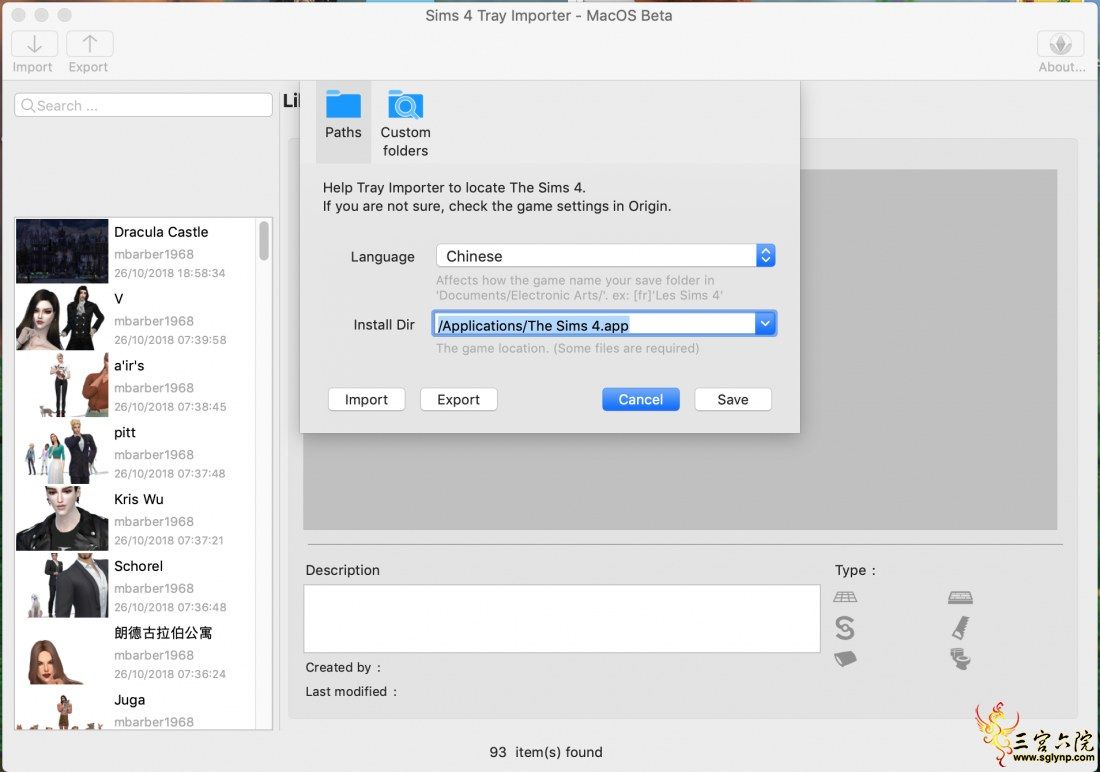This screenshot has height=772, width=1100.
Task: Click the date "26/10/2018 07:37:21"
Action: [169, 540]
